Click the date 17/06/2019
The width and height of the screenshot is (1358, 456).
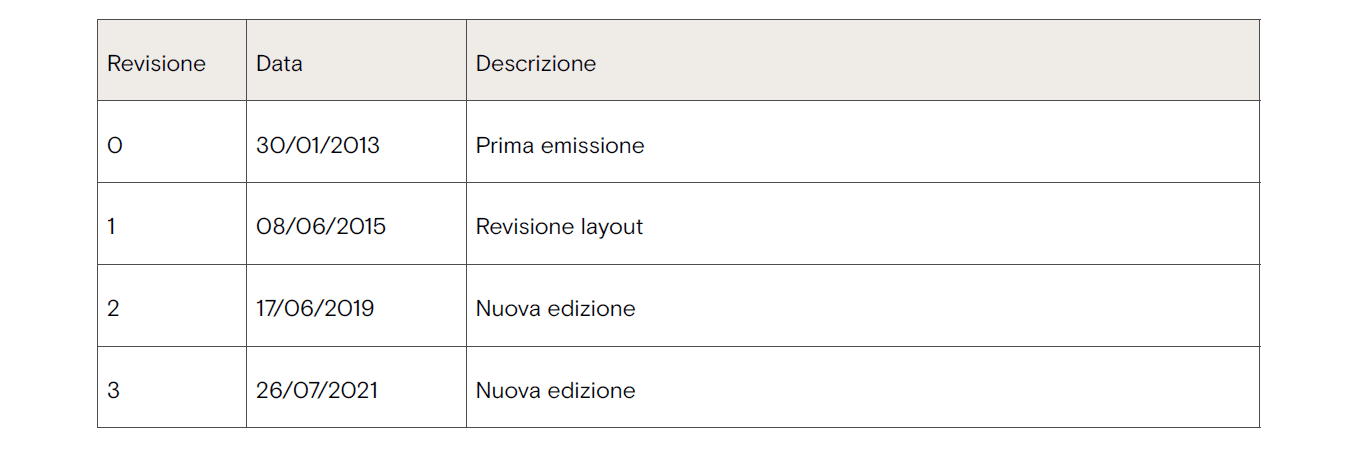(315, 309)
